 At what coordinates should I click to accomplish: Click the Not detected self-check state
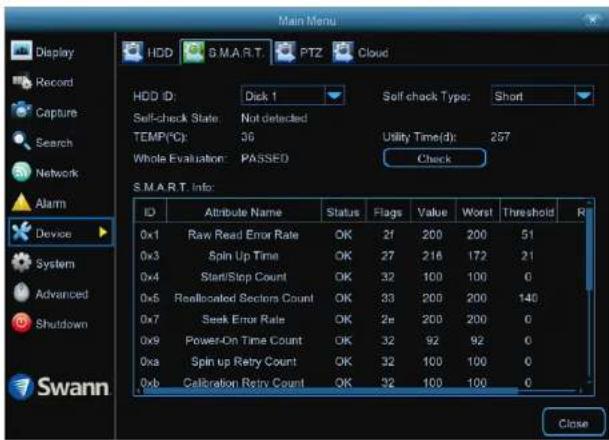[274, 118]
